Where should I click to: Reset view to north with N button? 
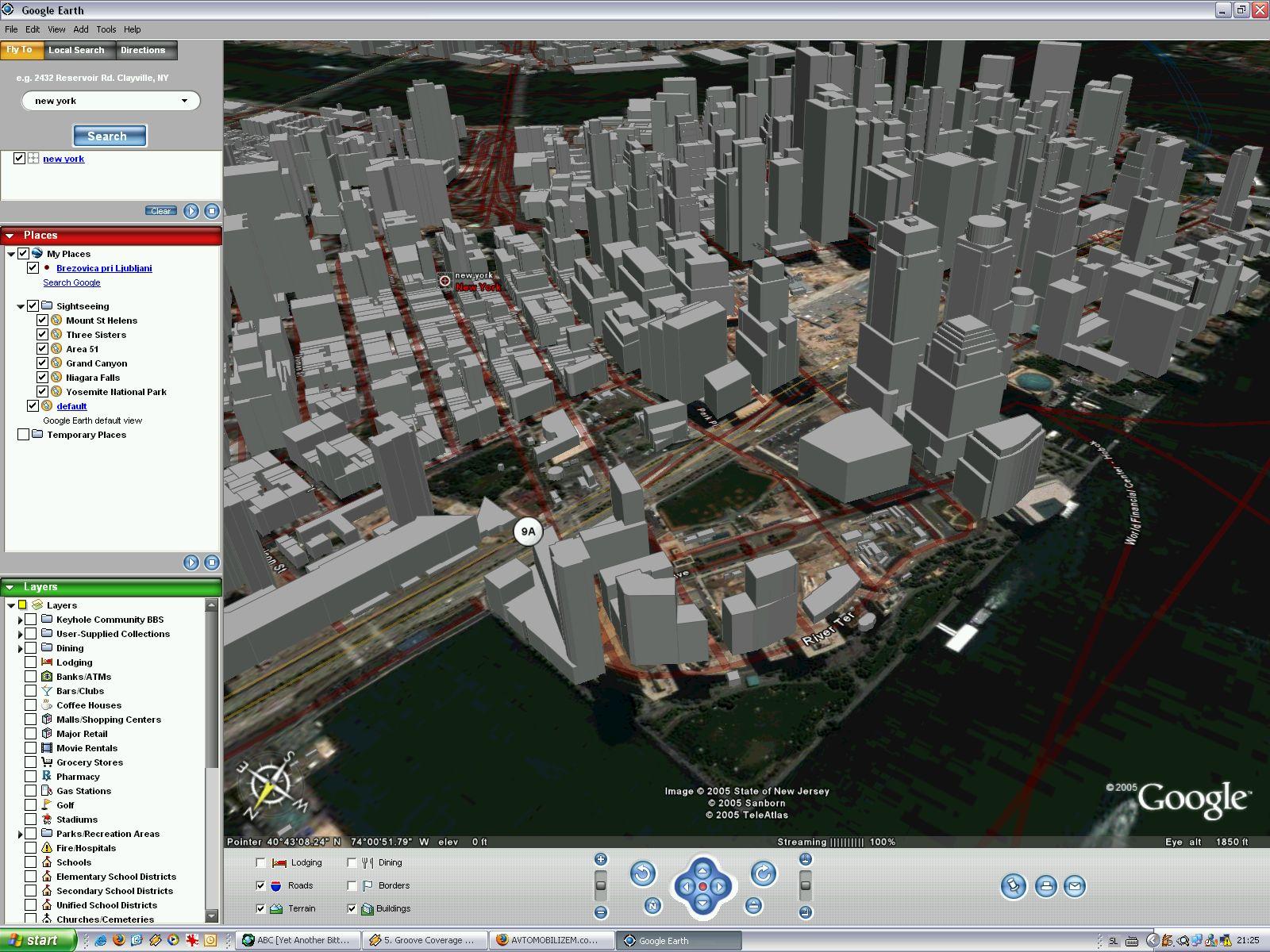652,905
